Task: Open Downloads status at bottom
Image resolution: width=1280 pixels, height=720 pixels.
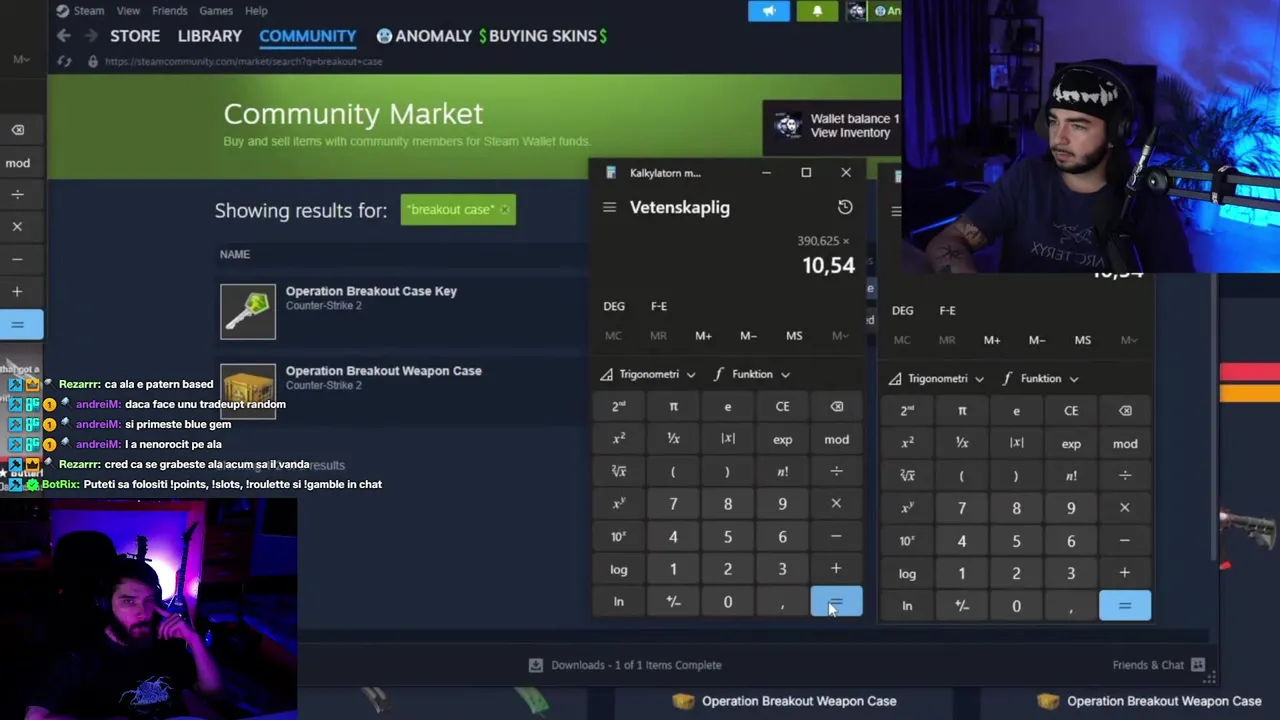Action: [x=625, y=665]
